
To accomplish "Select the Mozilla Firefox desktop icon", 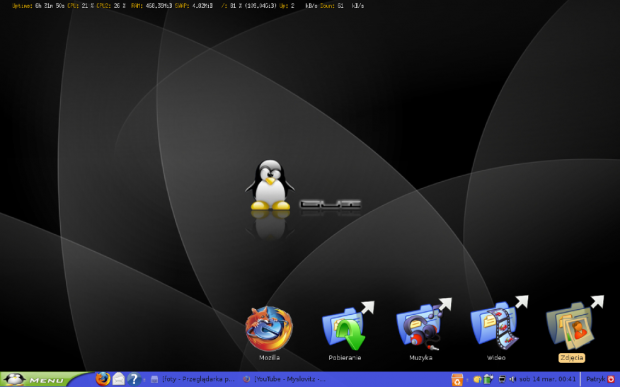I will pos(269,329).
